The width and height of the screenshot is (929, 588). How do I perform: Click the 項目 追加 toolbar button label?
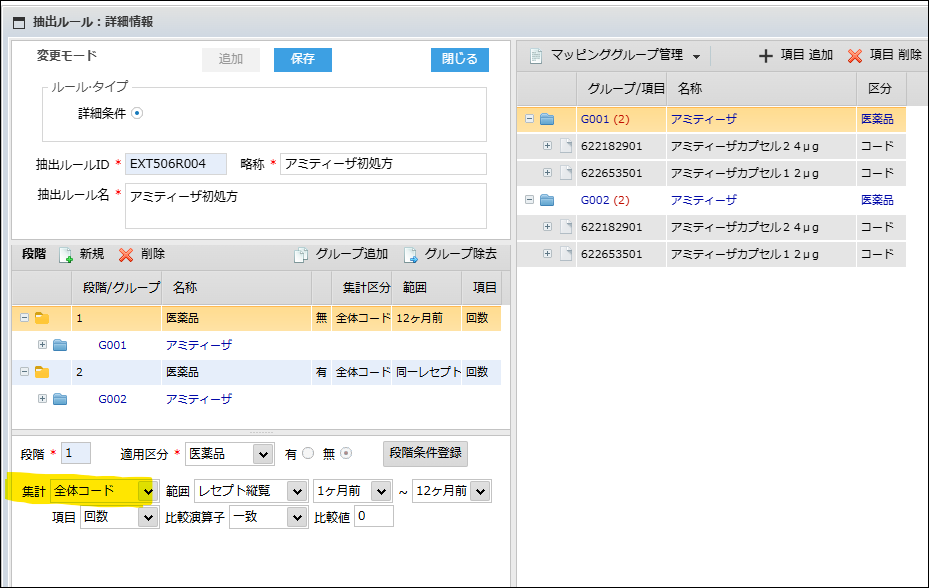(x=806, y=55)
